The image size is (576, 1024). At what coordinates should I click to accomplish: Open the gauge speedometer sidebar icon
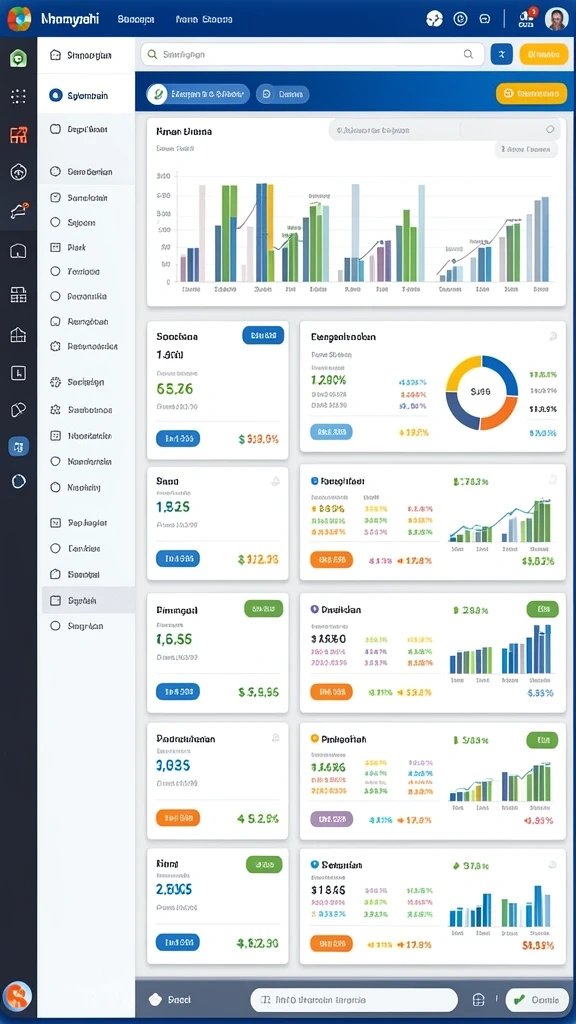coord(18,172)
